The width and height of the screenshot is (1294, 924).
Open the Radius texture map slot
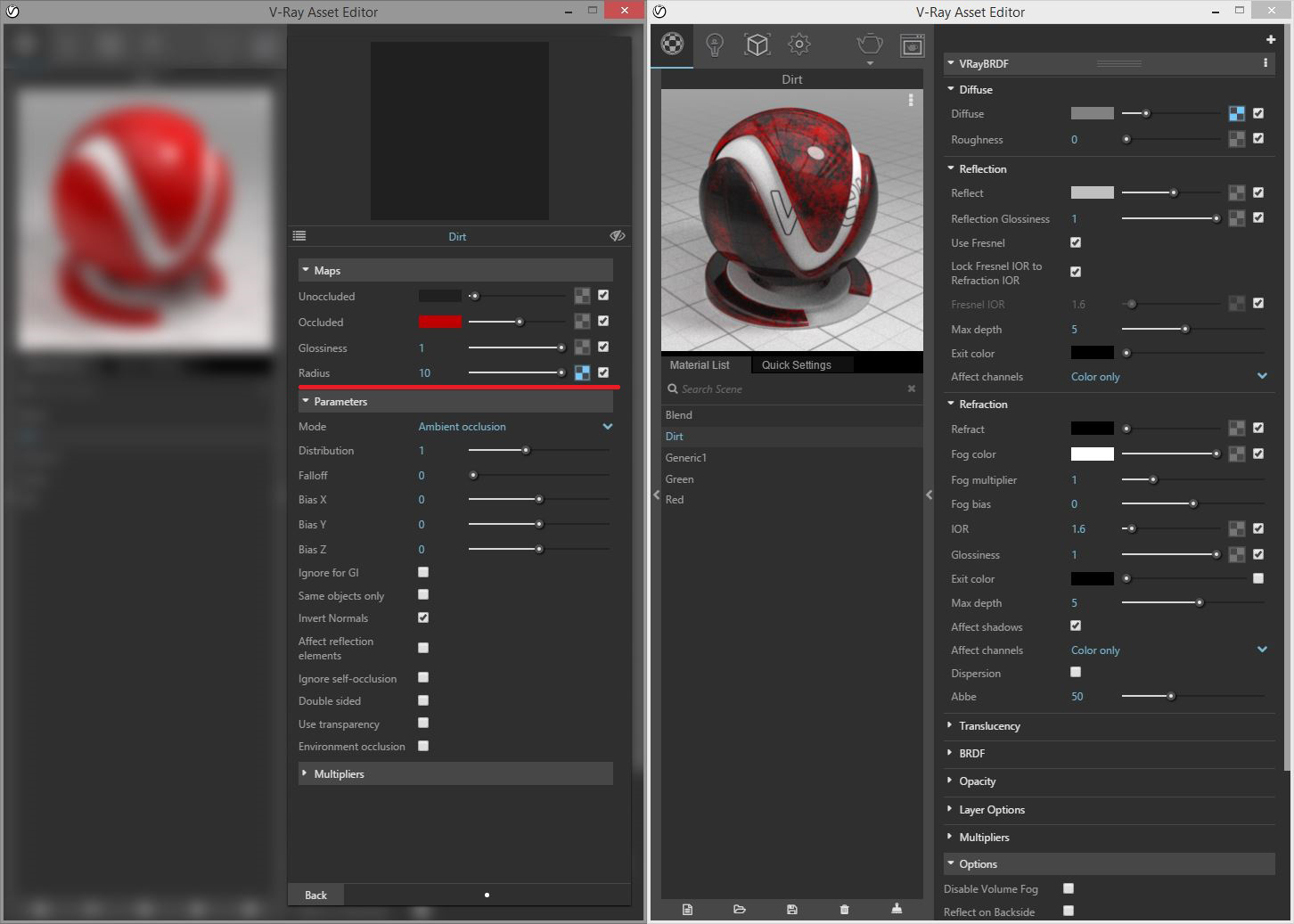point(582,372)
